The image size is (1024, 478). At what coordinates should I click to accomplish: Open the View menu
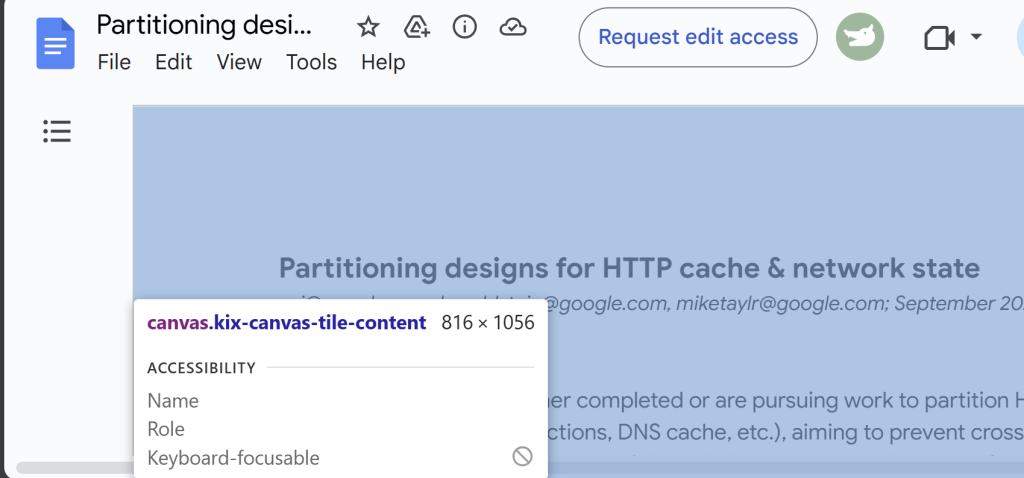click(x=239, y=62)
